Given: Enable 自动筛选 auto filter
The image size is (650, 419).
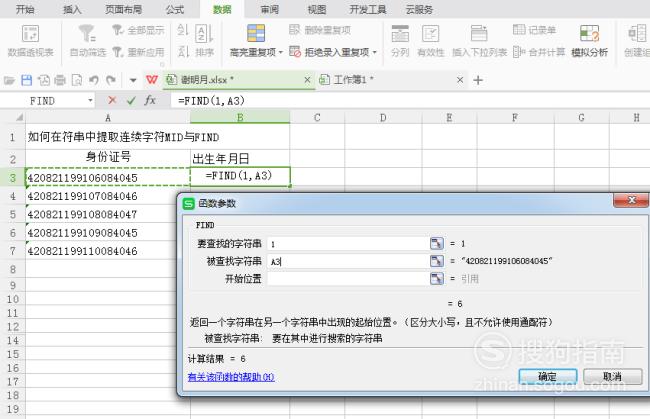Looking at the screenshot, I should 87,40.
